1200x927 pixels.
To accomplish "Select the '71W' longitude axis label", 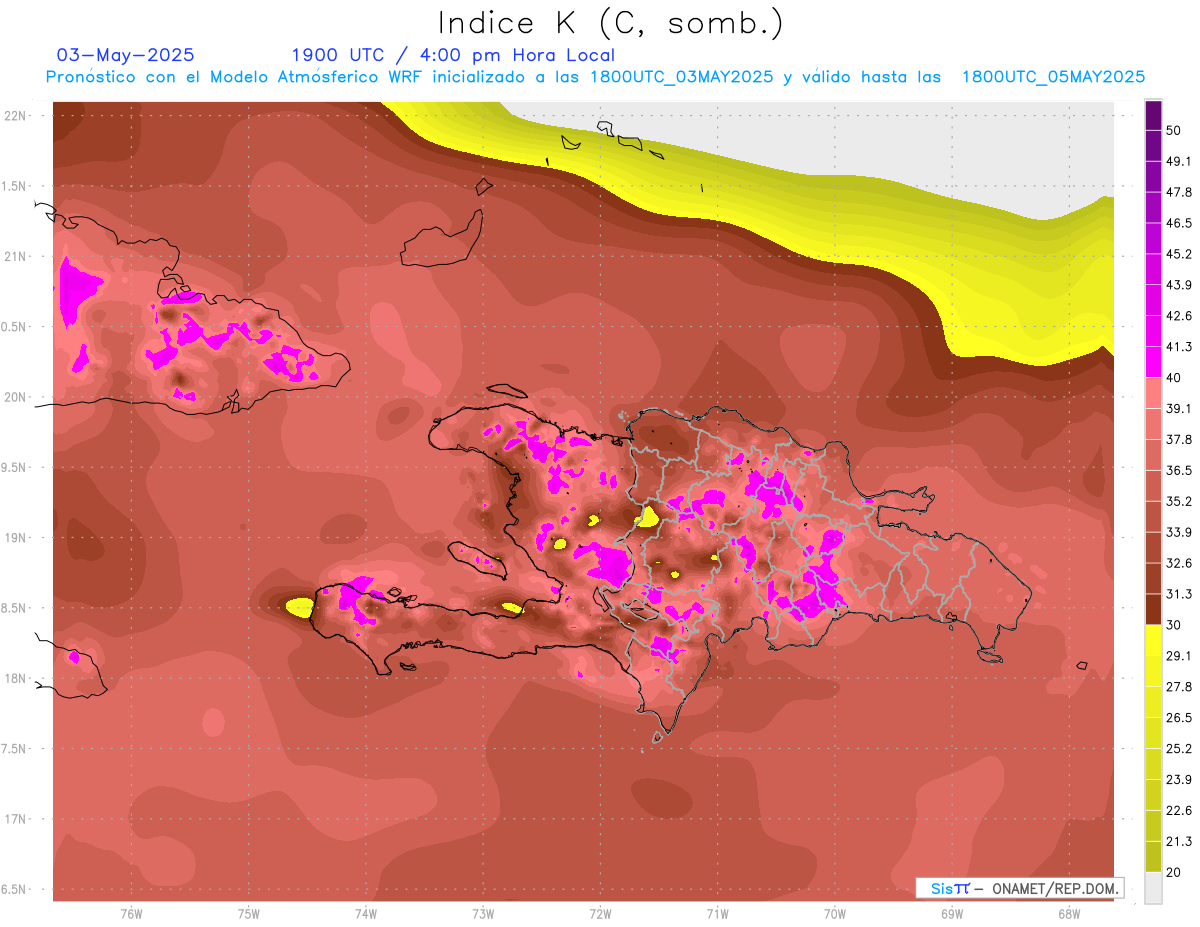I will tap(717, 914).
